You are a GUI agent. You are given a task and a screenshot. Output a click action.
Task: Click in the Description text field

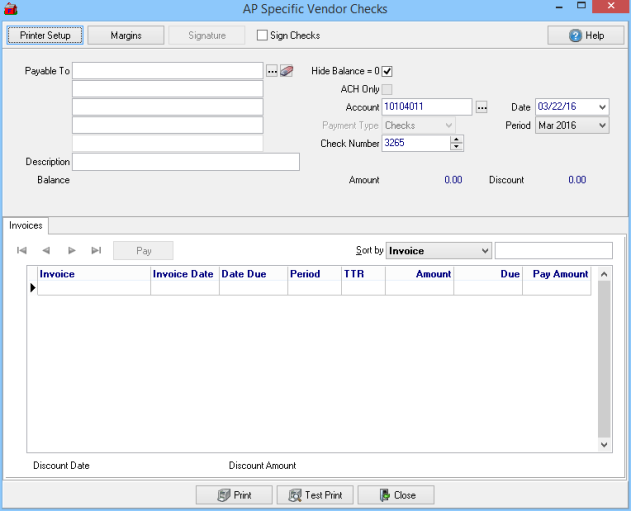point(186,162)
